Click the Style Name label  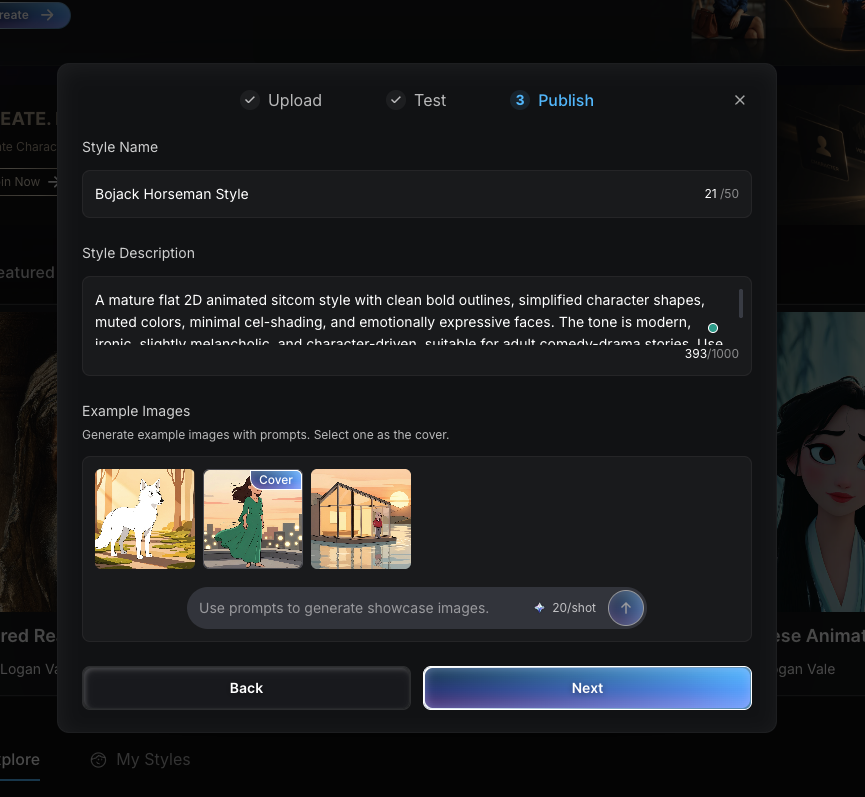(x=120, y=147)
